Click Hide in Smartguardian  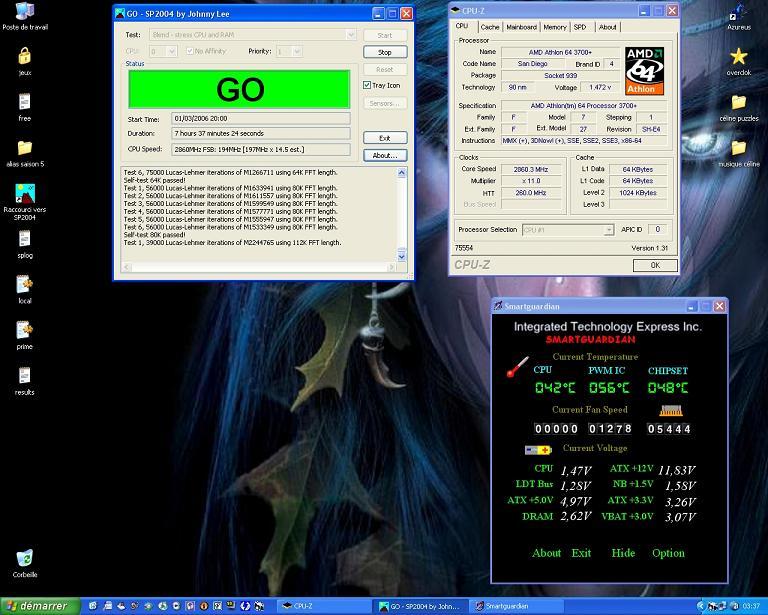(623, 553)
